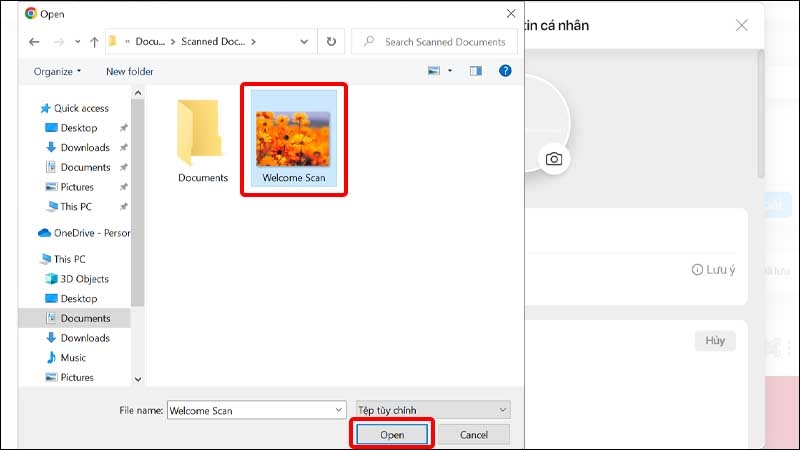Open pinned Desktop under Quick access

tap(71, 128)
